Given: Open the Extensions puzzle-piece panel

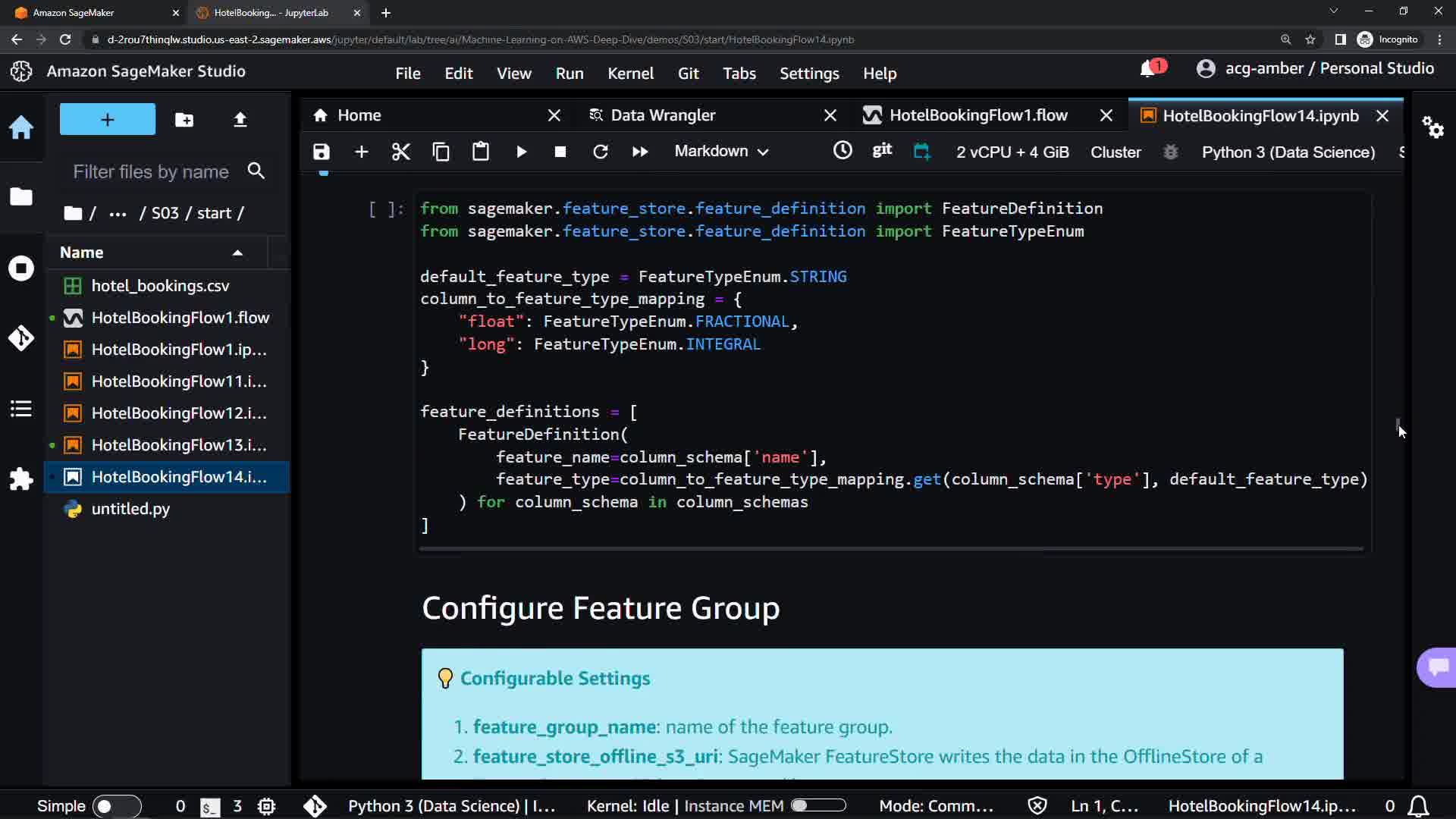Looking at the screenshot, I should pyautogui.click(x=21, y=479).
